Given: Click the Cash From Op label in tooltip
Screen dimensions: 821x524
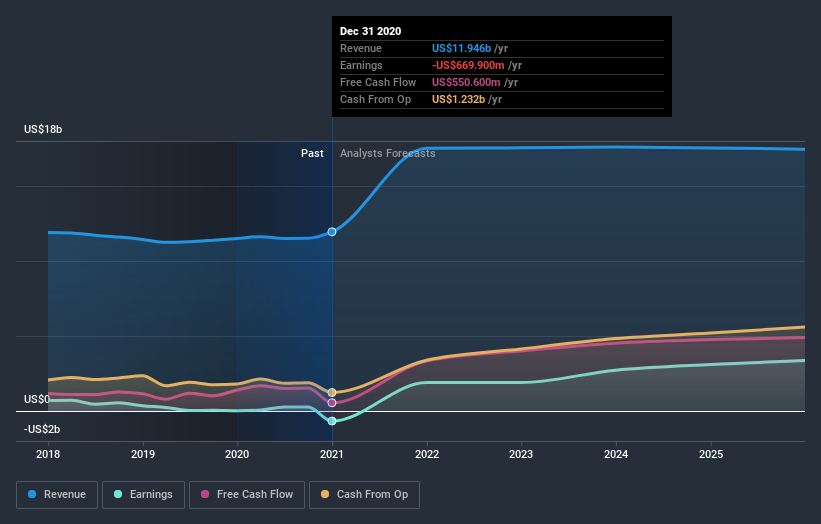Looking at the screenshot, I should tap(375, 99).
